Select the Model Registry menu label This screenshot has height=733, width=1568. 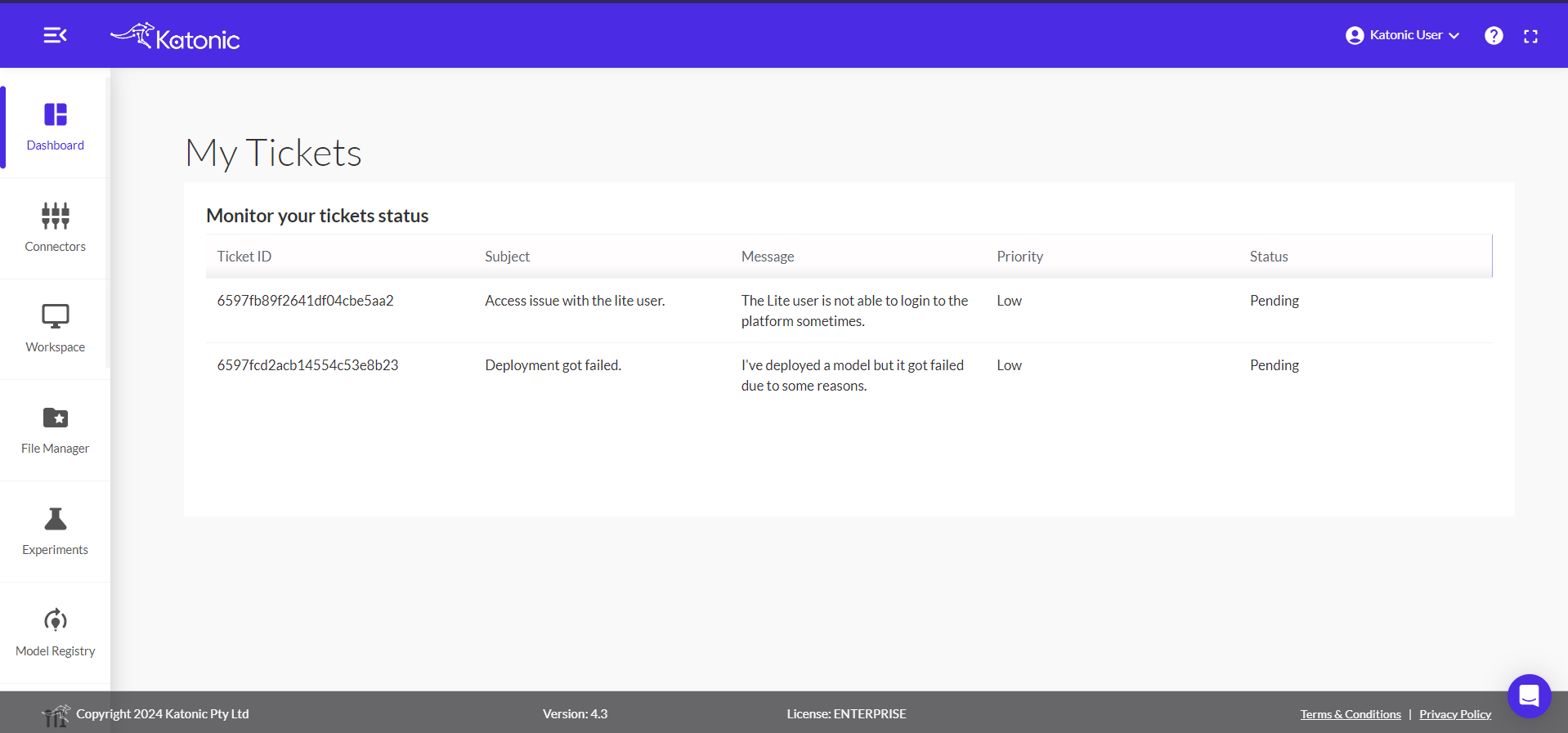(56, 651)
